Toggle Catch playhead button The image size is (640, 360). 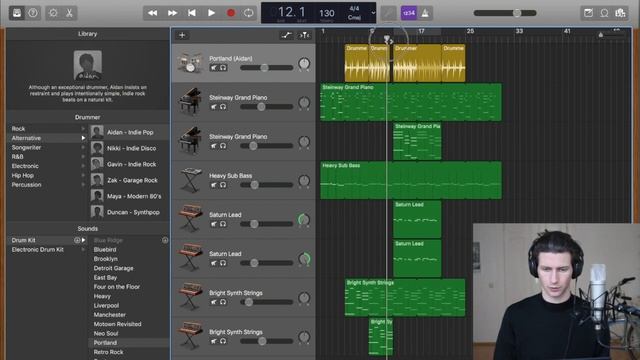pyautogui.click(x=304, y=35)
